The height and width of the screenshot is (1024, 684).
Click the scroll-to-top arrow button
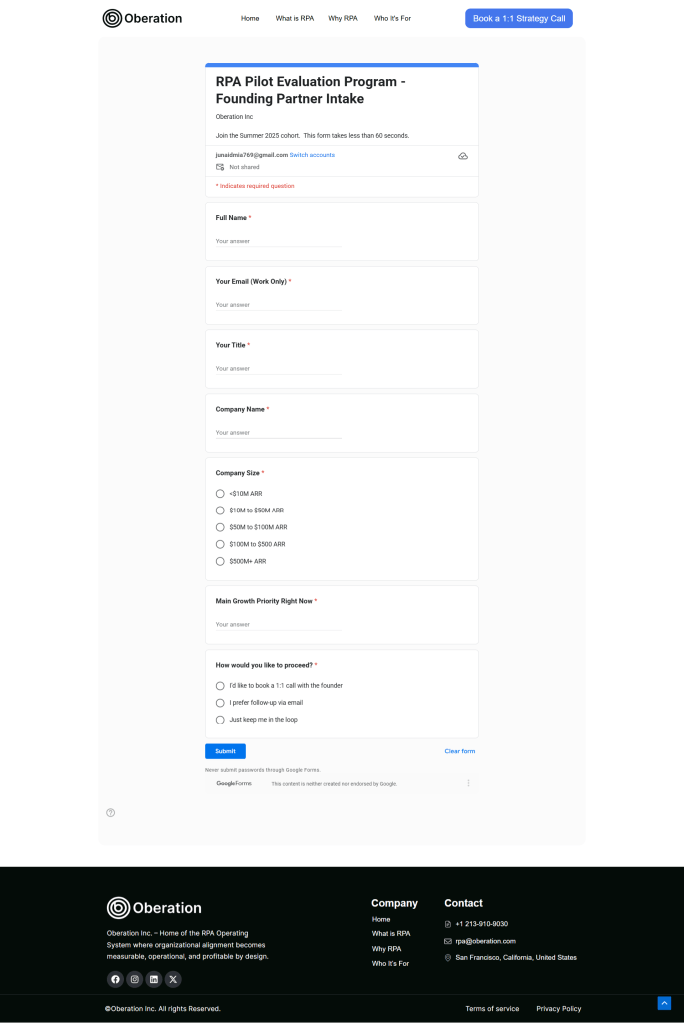pyautogui.click(x=664, y=1003)
